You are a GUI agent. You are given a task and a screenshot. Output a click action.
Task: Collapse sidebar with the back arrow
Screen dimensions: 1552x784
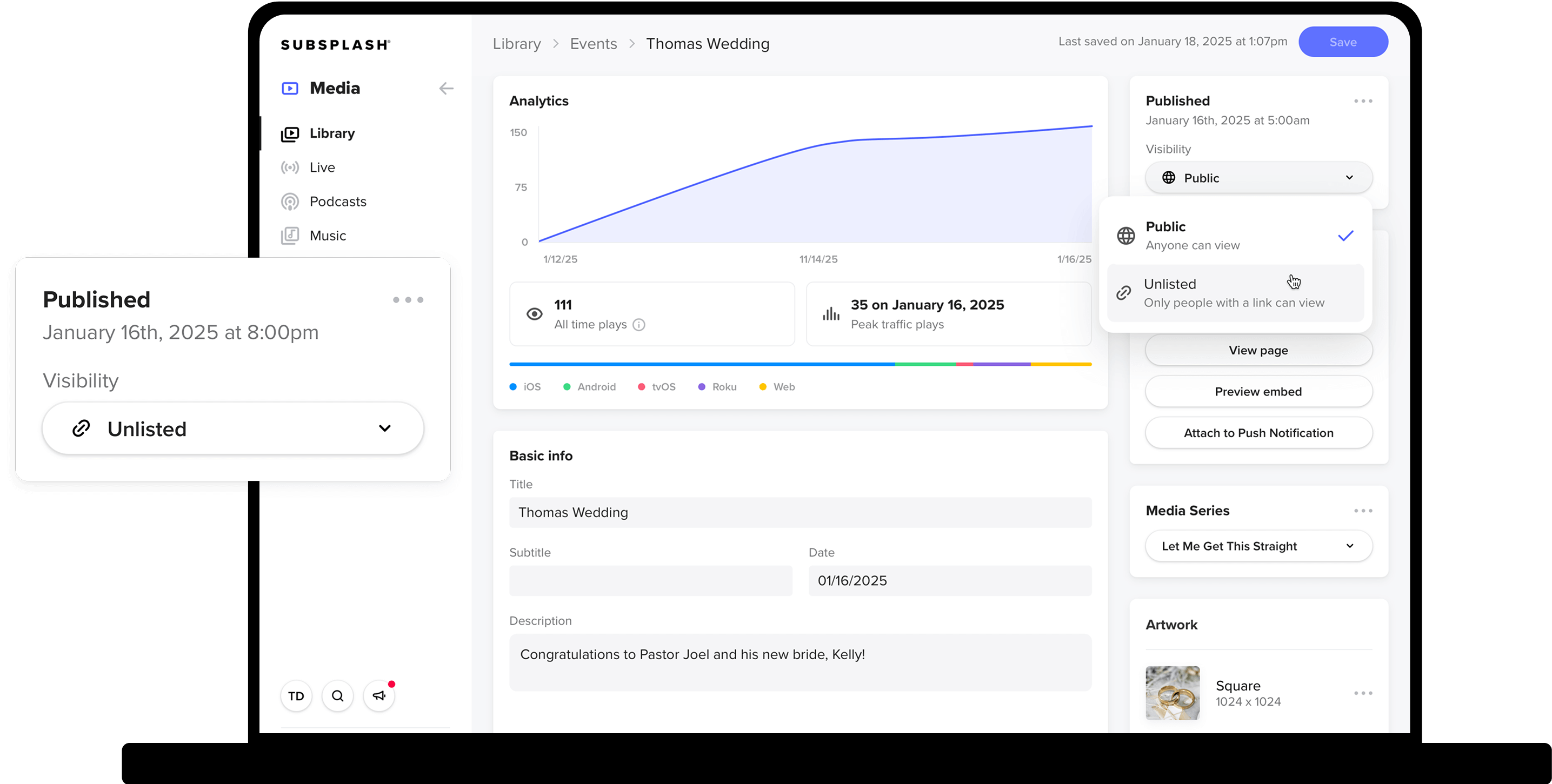[446, 89]
